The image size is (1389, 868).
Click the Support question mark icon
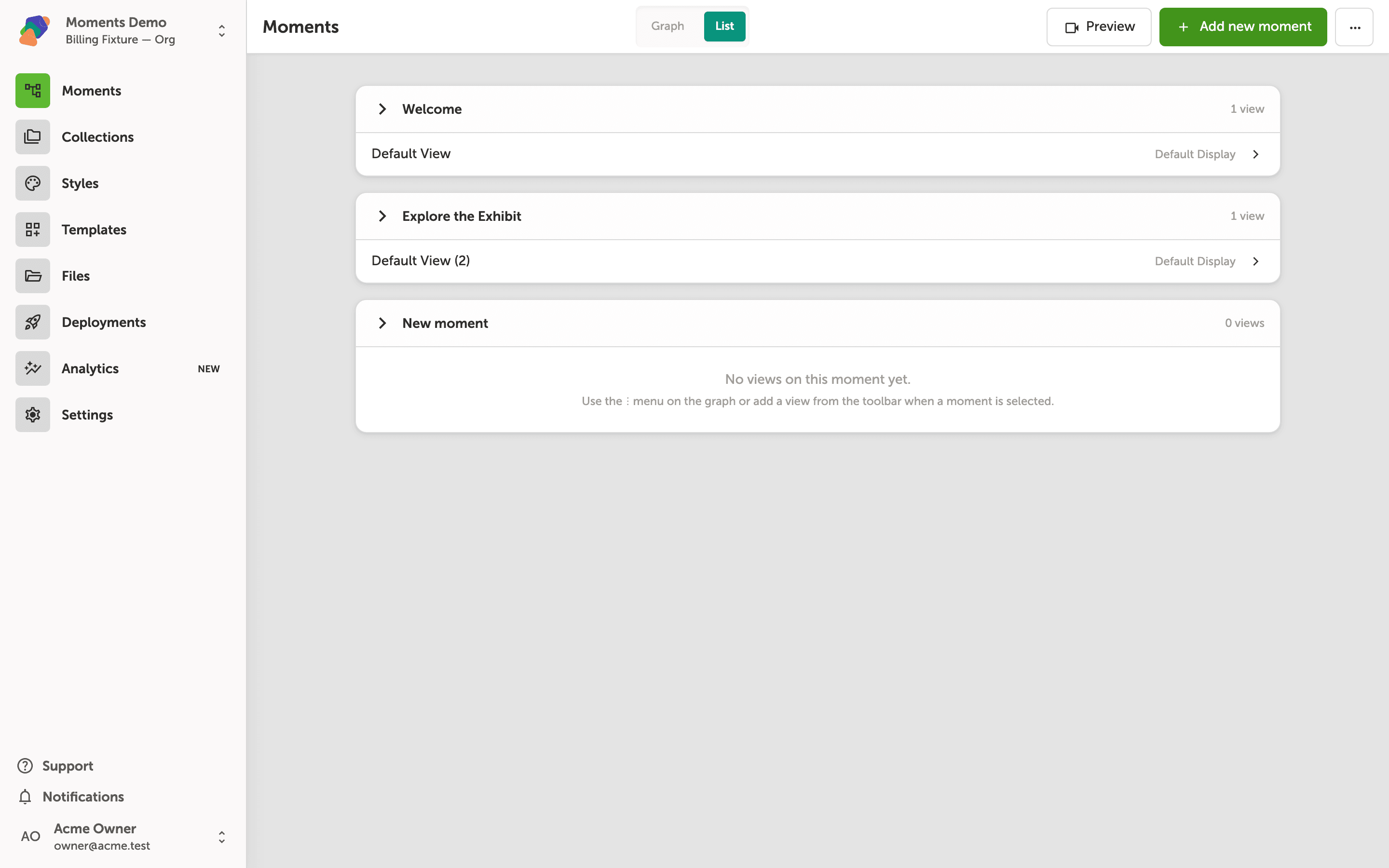tap(25, 766)
